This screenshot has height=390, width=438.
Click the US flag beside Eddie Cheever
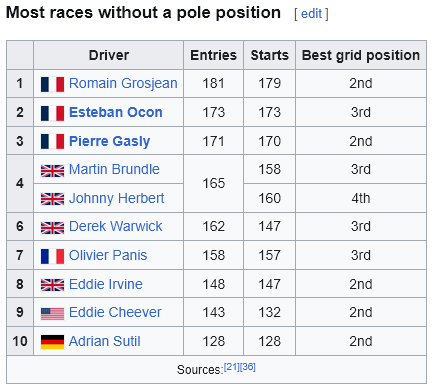pyautogui.click(x=52, y=314)
